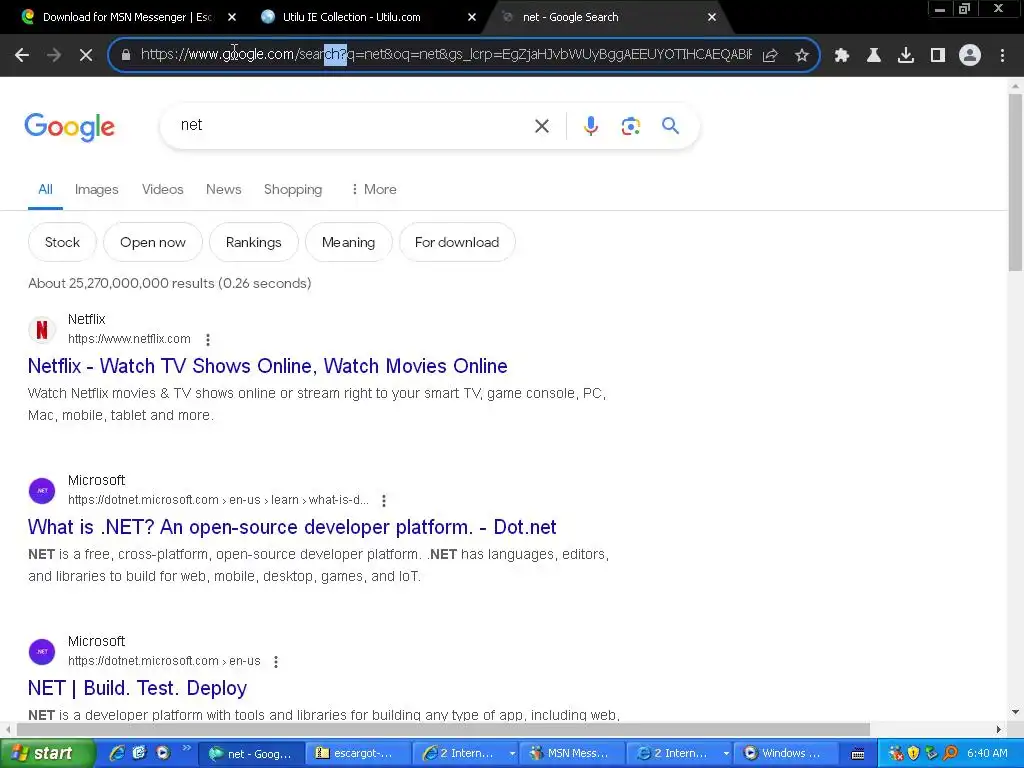The width and height of the screenshot is (1024, 768).
Task: Open the share this page icon
Action: [770, 56]
